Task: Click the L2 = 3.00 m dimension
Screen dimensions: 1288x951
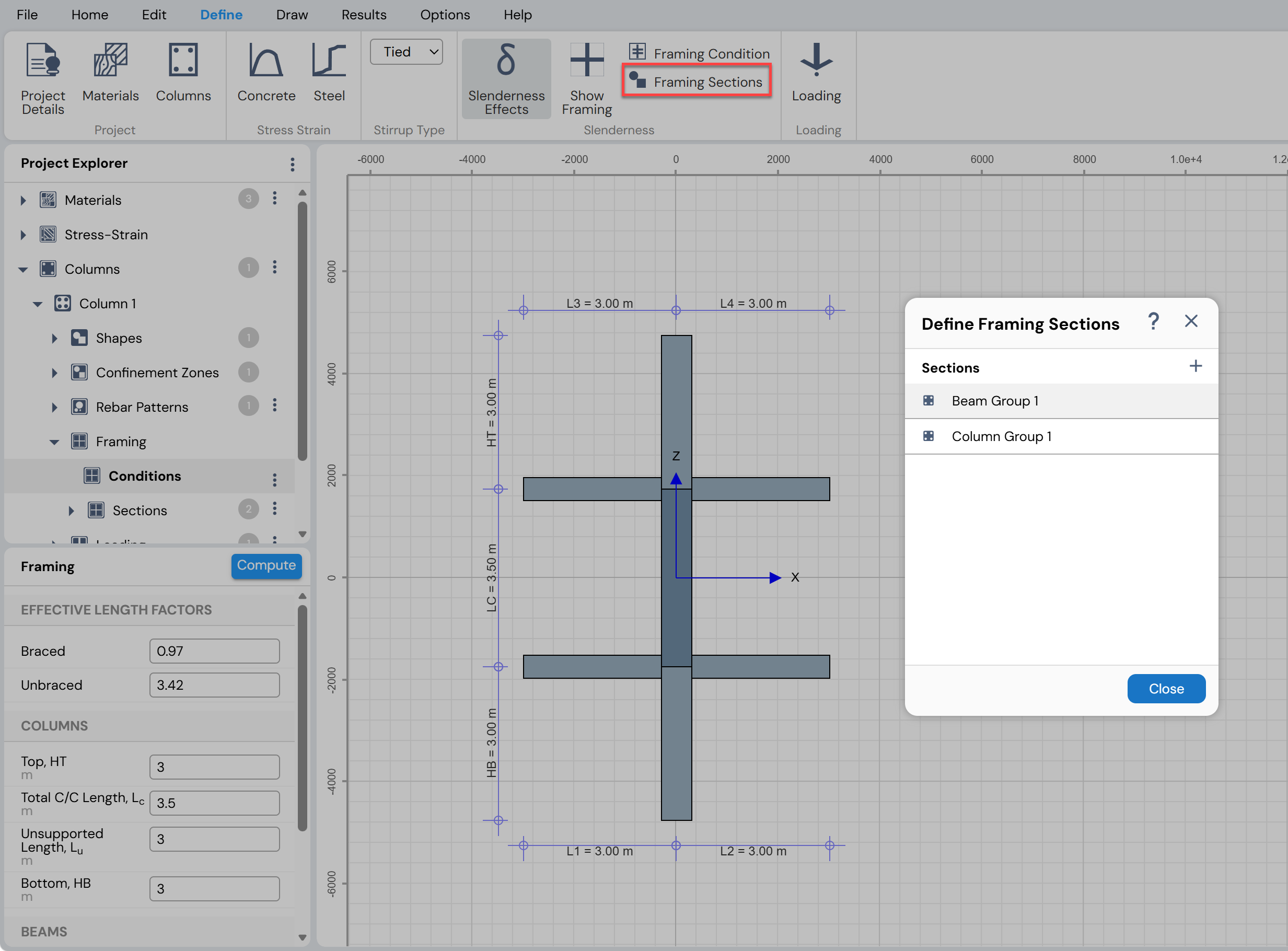Action: point(753,851)
